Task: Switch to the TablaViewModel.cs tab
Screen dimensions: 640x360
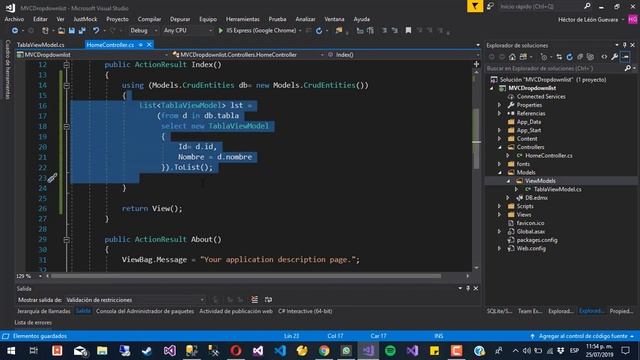Action: point(40,45)
